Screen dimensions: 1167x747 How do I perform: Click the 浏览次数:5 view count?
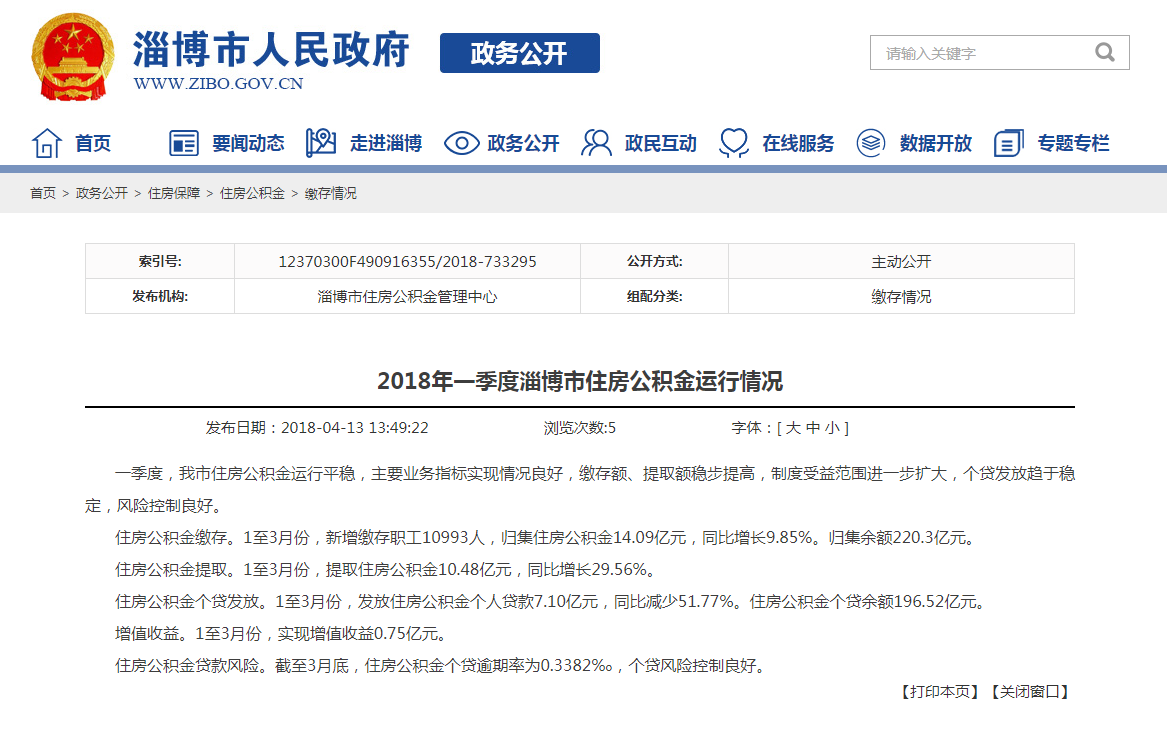click(580, 428)
